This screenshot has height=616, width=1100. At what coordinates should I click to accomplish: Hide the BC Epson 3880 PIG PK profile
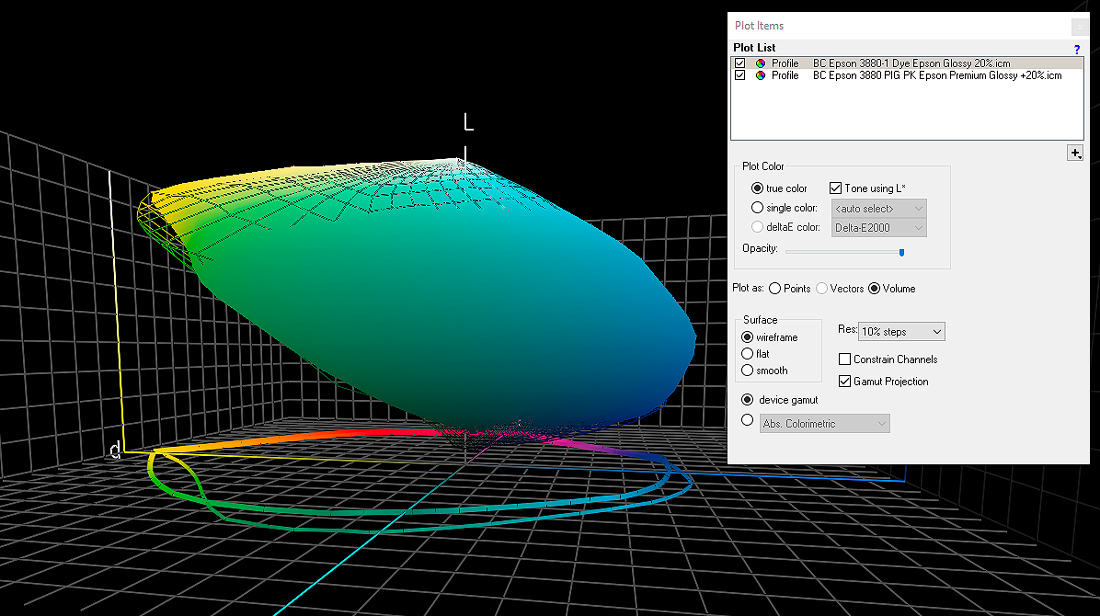[x=740, y=76]
